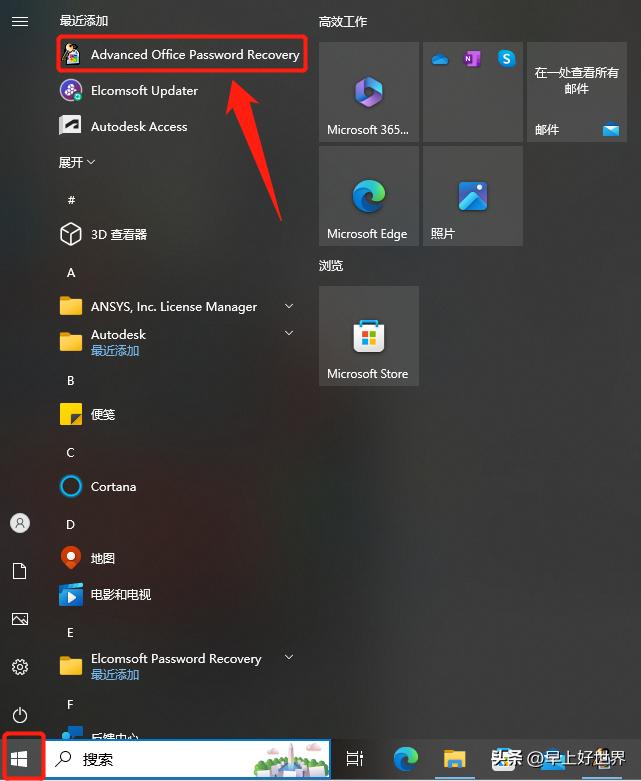Open the Microsoft Edge tile
This screenshot has width=641, height=781.
tap(369, 196)
